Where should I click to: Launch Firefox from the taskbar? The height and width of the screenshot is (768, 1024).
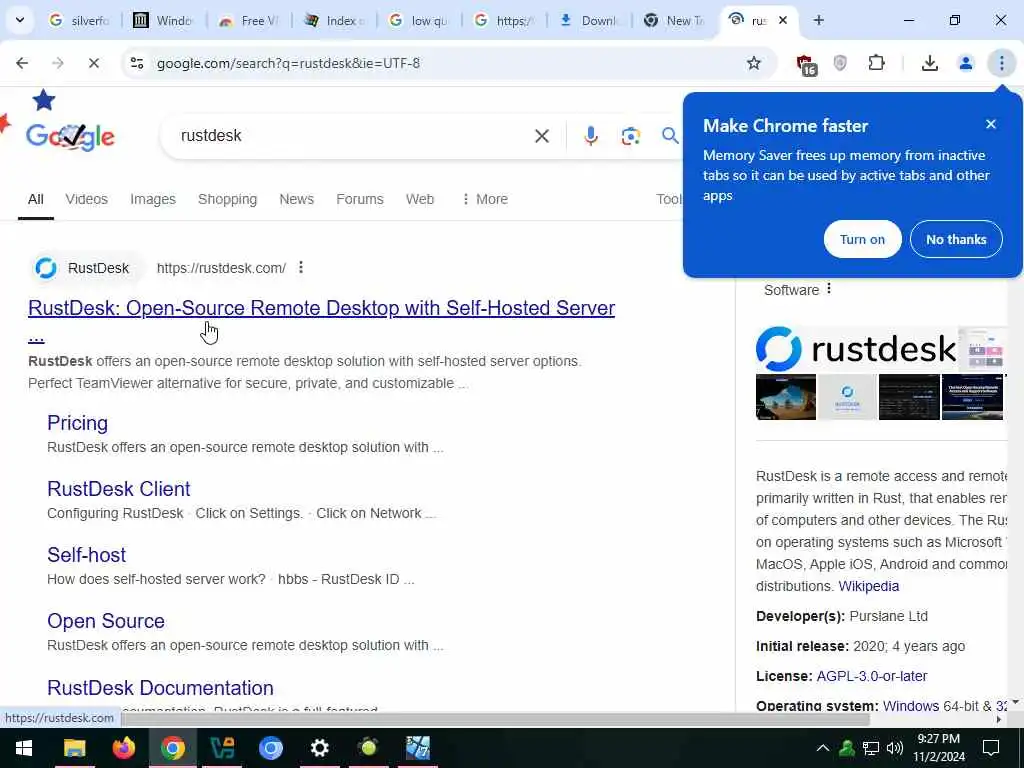tap(123, 748)
